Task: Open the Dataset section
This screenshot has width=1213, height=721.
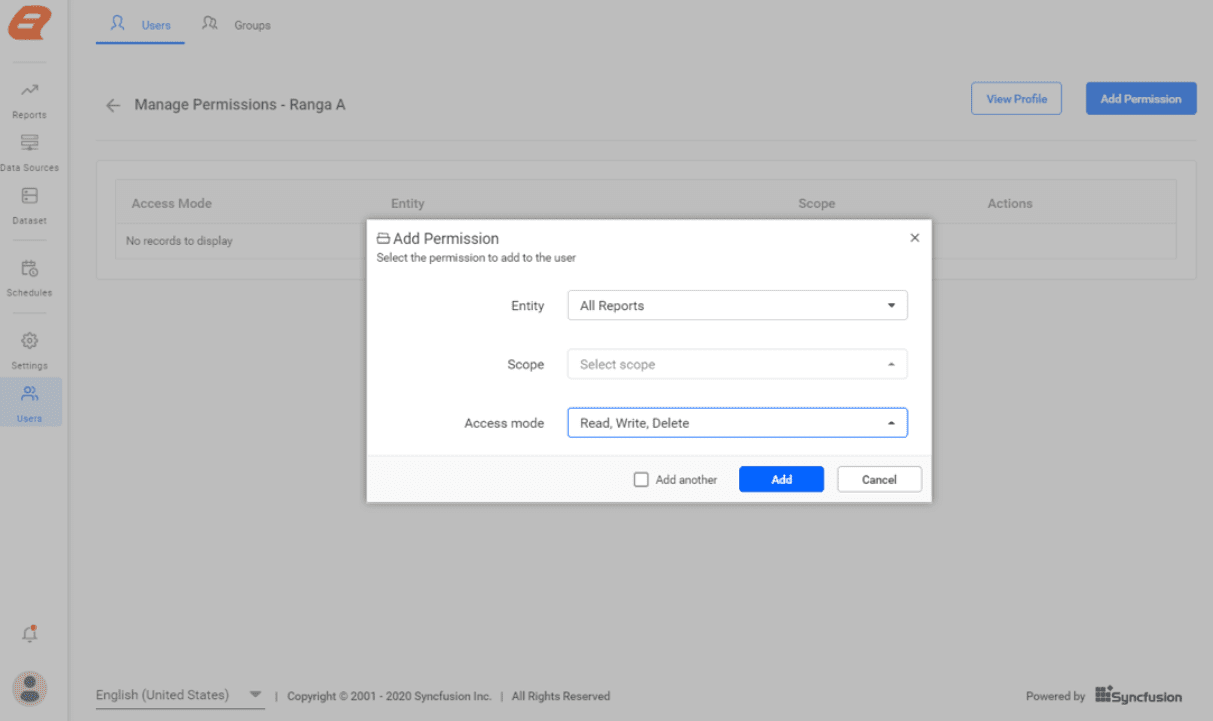Action: [29, 203]
